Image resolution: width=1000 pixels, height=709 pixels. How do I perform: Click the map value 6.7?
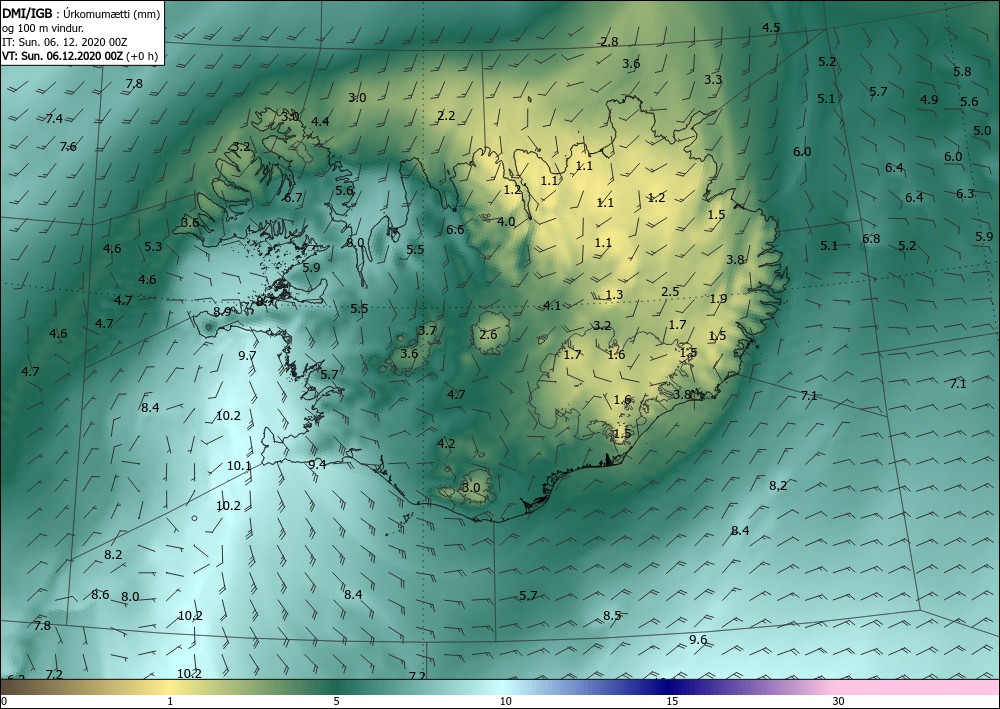293,198
